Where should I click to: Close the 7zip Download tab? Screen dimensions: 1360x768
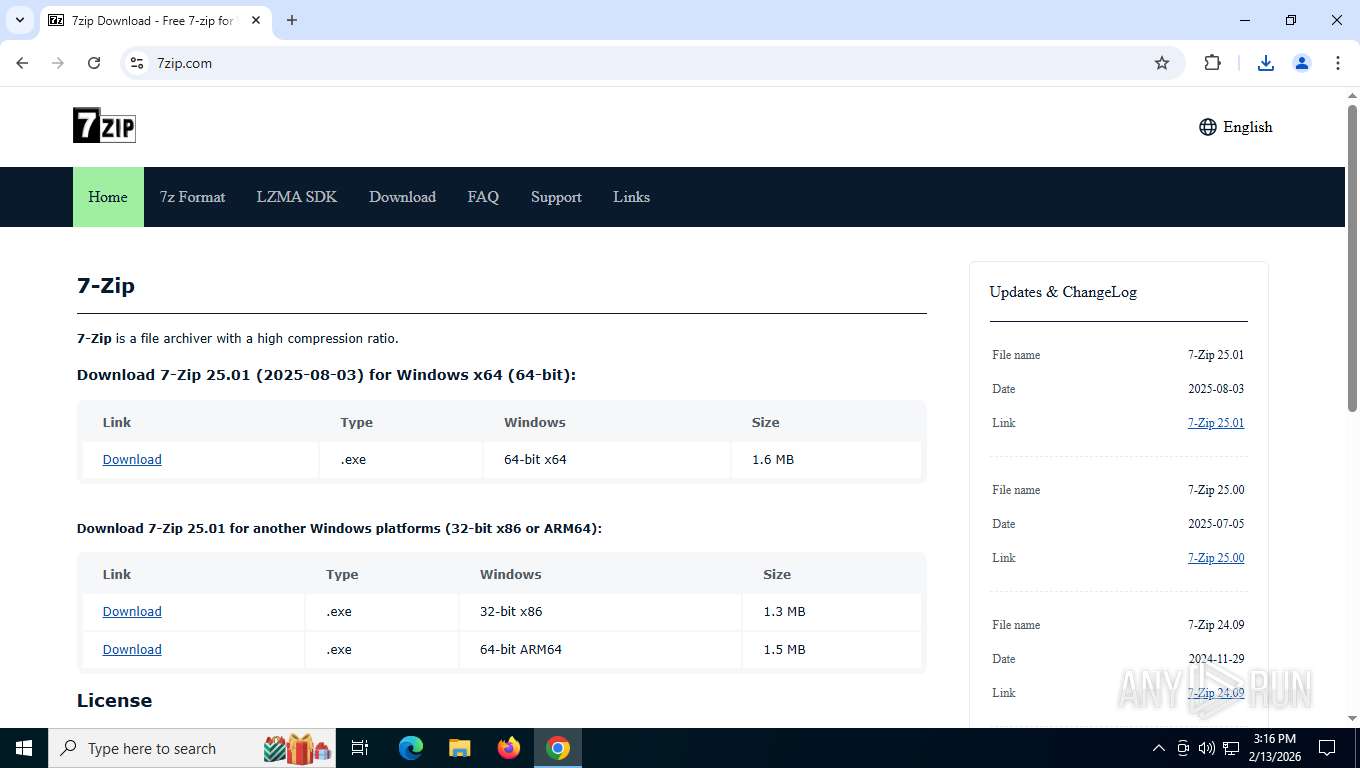256,20
